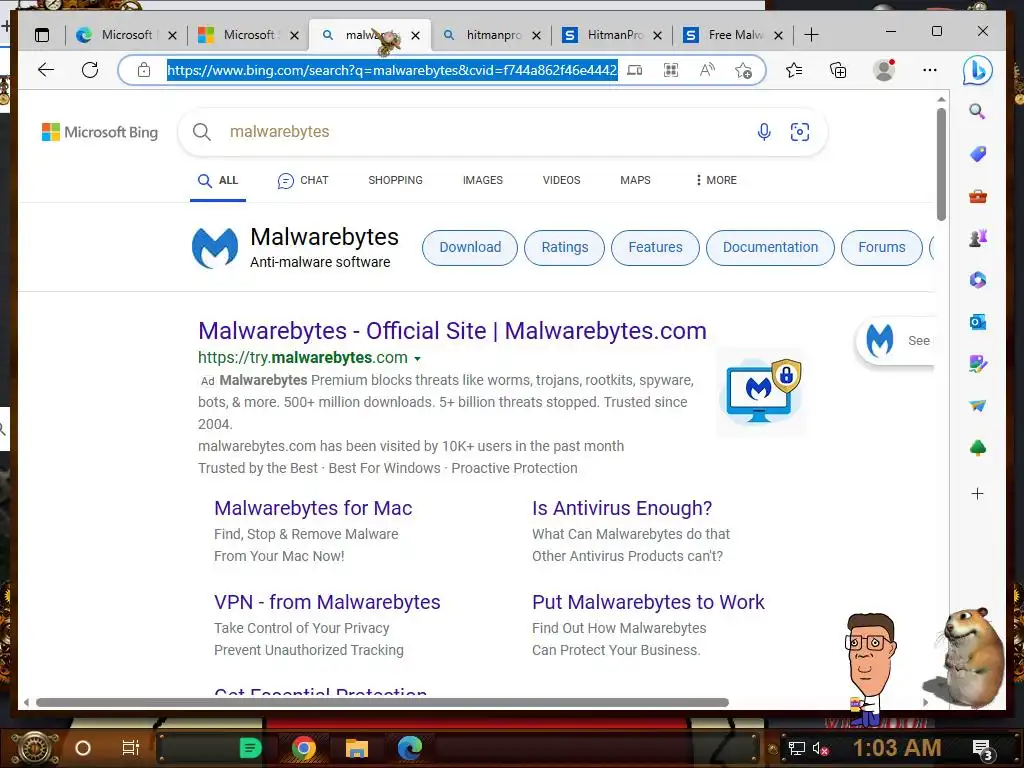The height and width of the screenshot is (768, 1024).
Task: Expand the MORE search options
Action: point(716,180)
